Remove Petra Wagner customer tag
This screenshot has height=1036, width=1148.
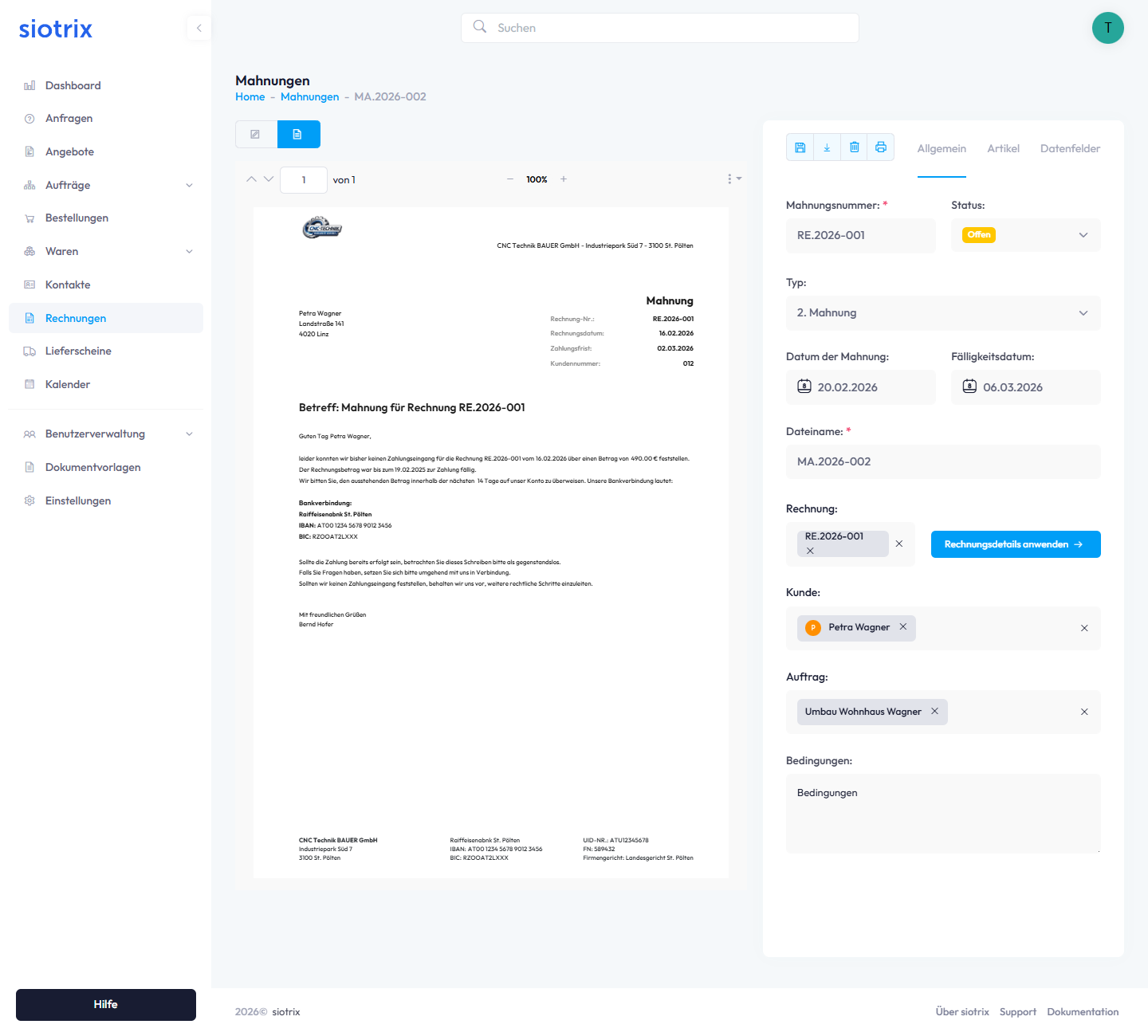tap(903, 627)
